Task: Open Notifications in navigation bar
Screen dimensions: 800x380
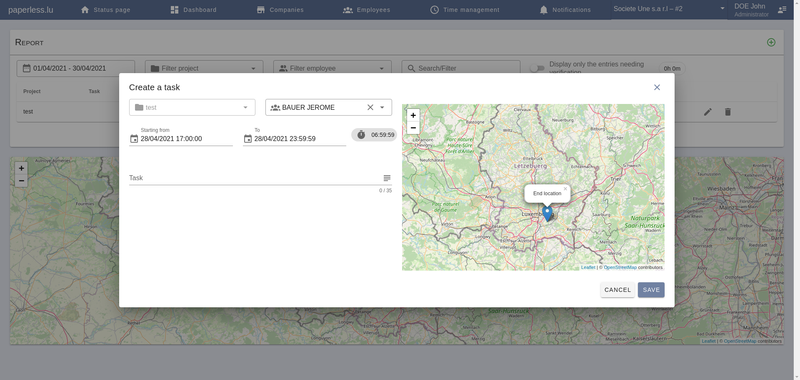Action: point(565,10)
